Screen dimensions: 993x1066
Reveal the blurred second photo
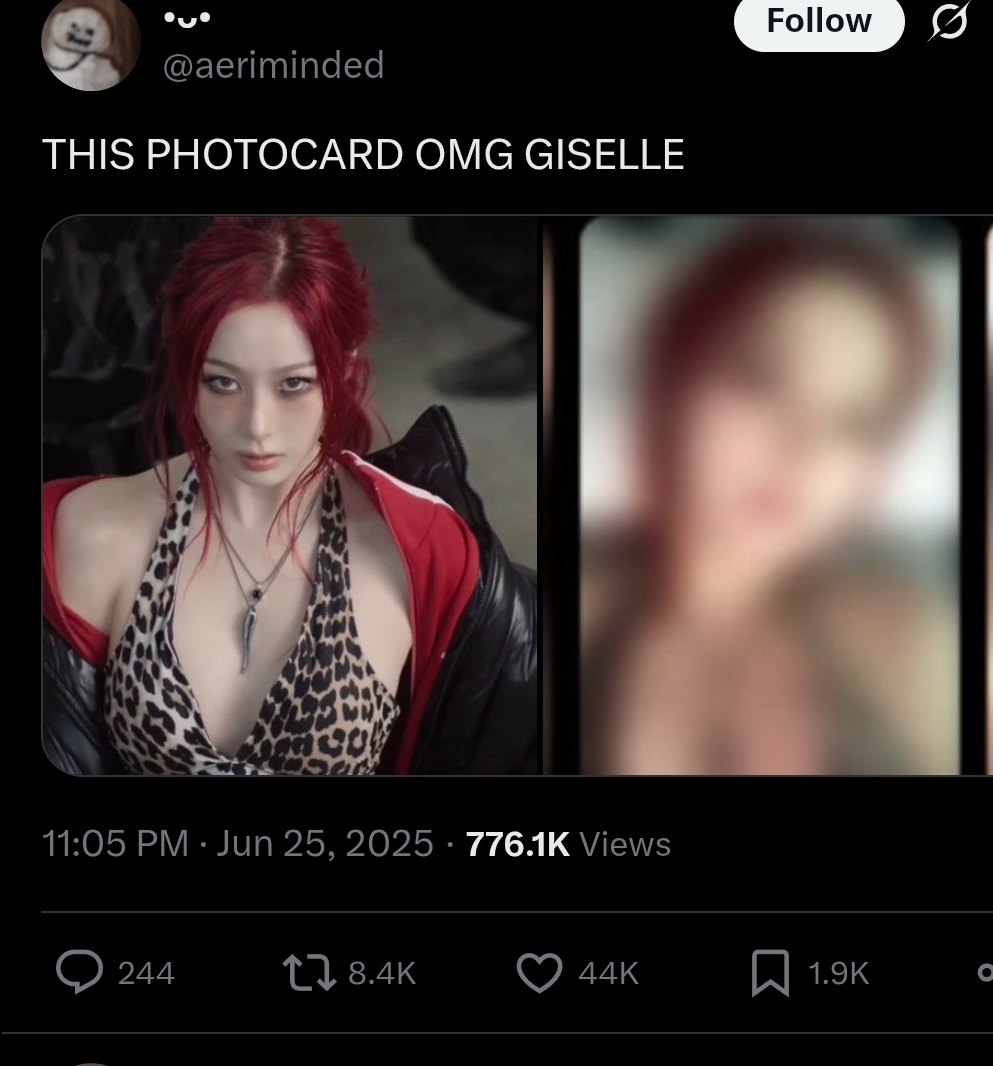tap(768, 495)
